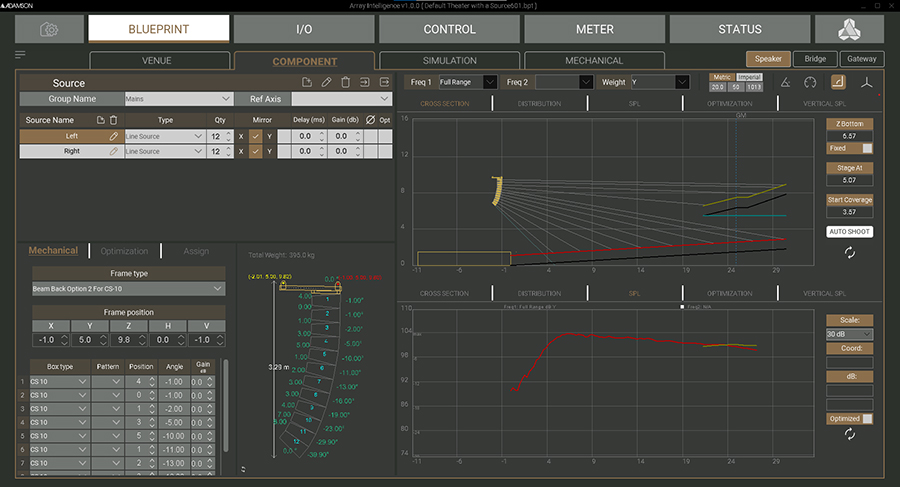This screenshot has width=900, height=487.
Task: Click refresh icon below Optimized
Action: (x=849, y=434)
